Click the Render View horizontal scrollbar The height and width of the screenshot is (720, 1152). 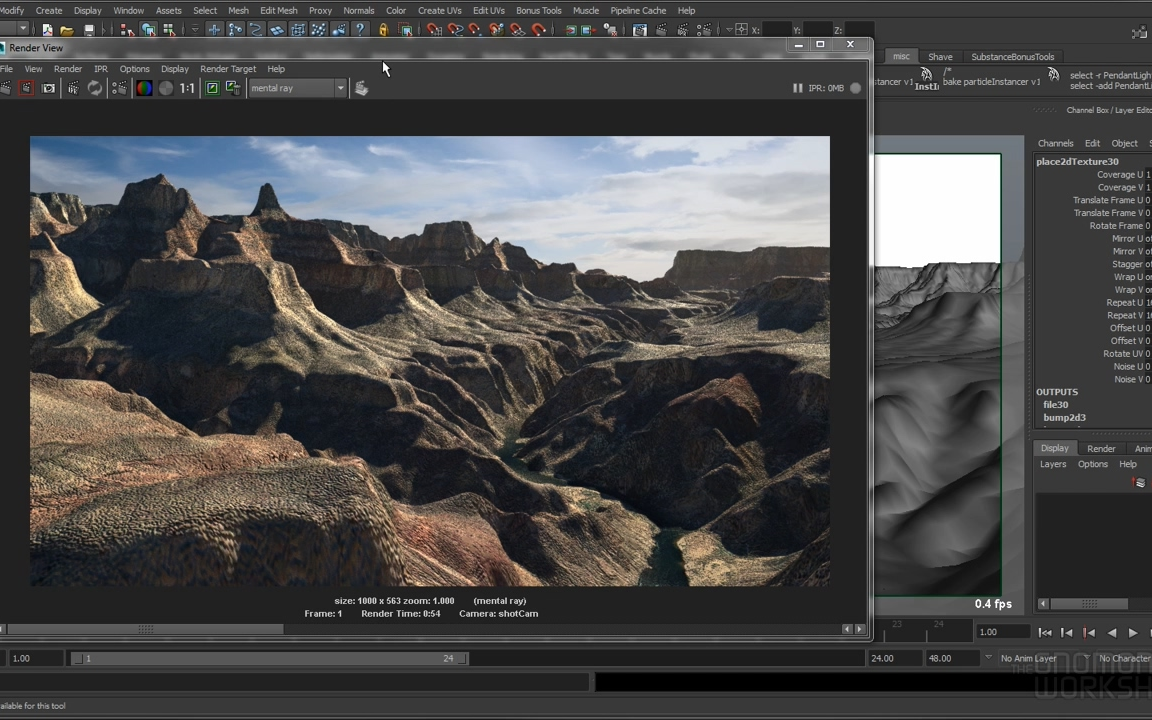pos(145,629)
